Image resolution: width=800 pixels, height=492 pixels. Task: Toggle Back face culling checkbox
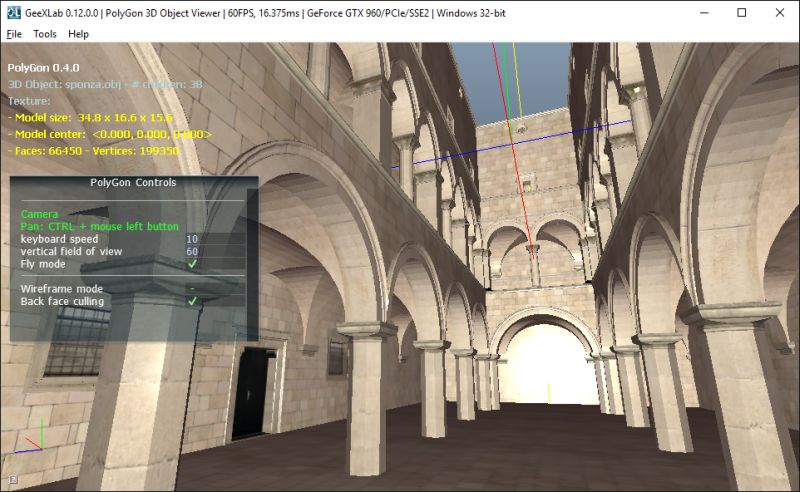(192, 301)
